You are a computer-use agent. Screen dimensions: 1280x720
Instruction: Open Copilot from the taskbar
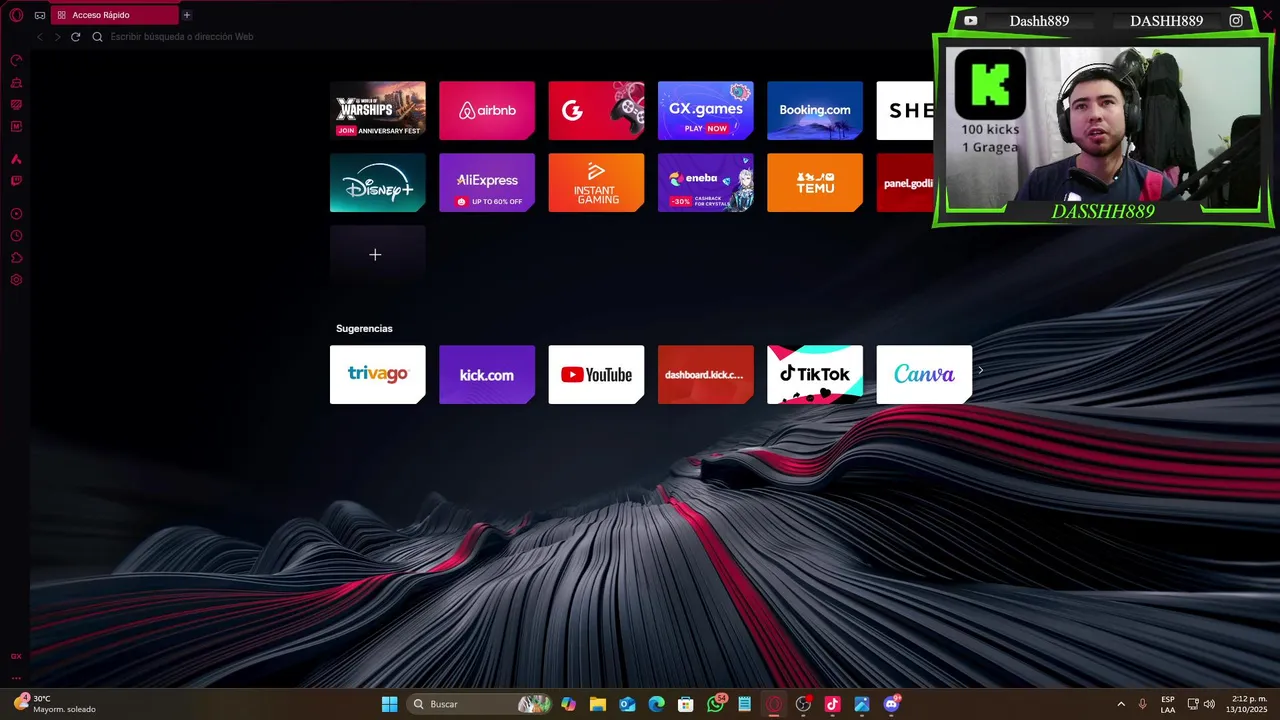(x=569, y=704)
